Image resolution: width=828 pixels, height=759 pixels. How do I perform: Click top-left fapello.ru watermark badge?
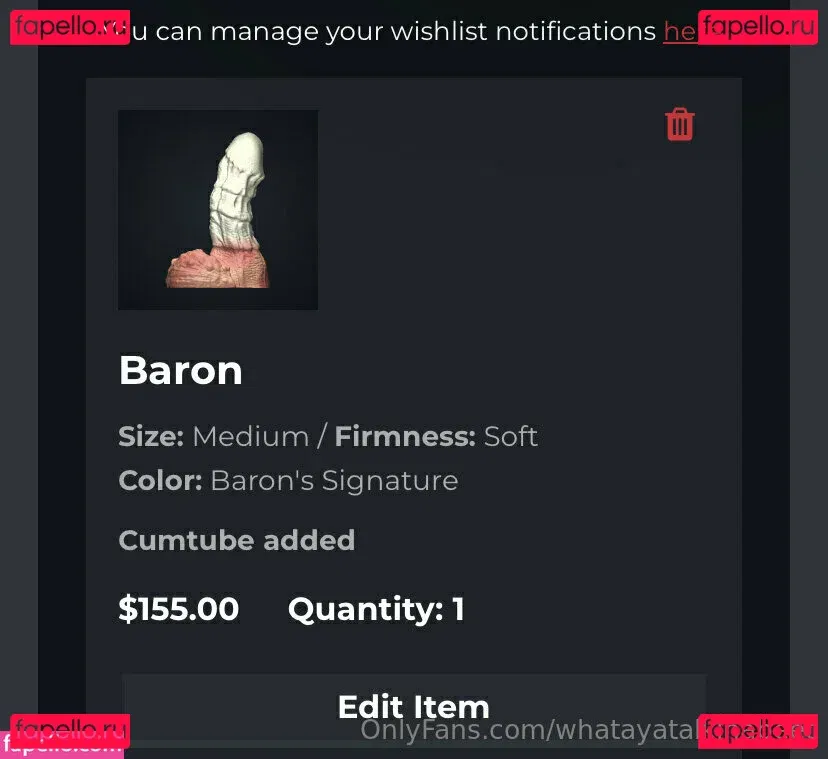point(70,27)
